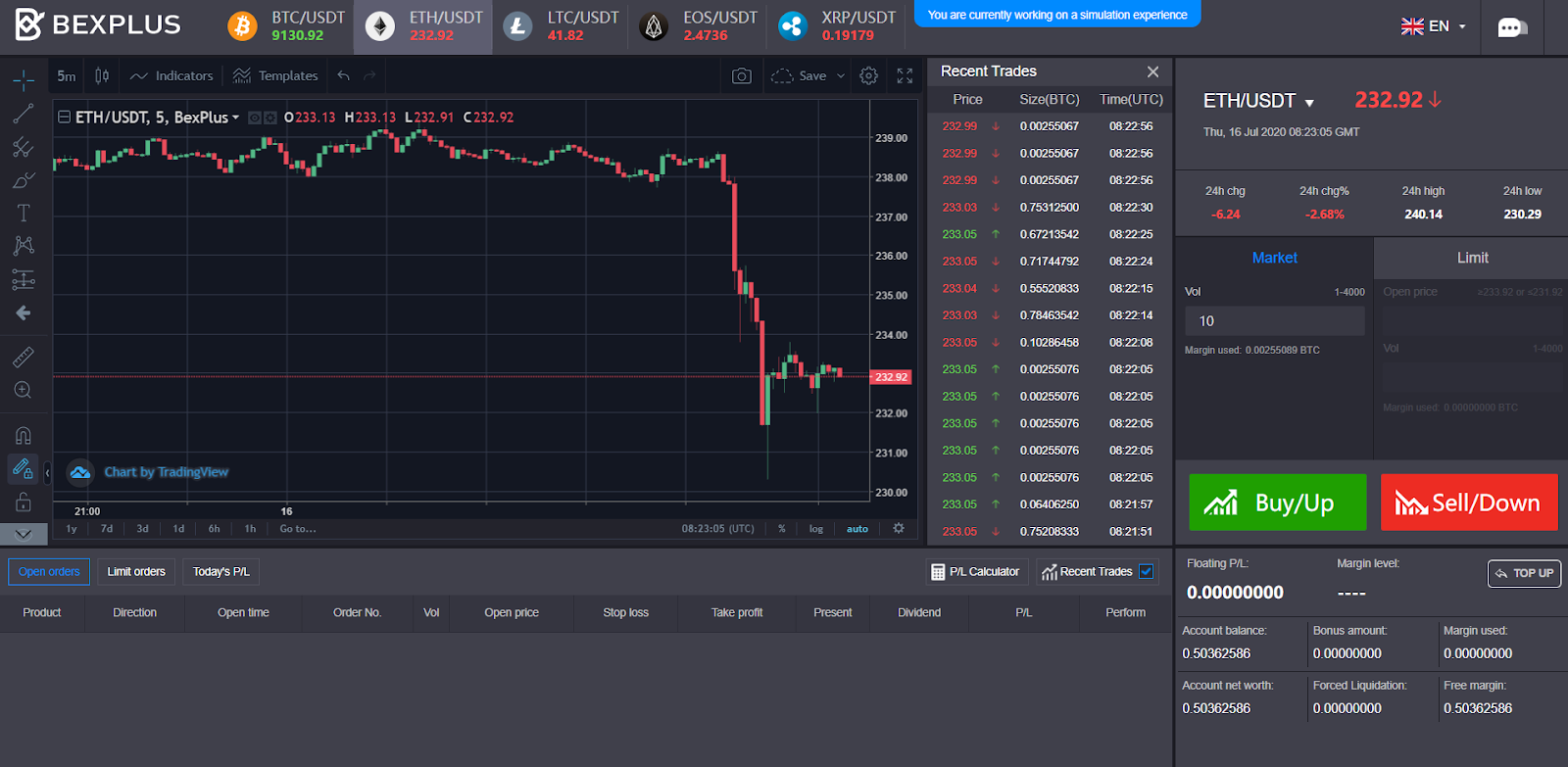The height and width of the screenshot is (767, 1568).
Task: Set chart range to 3d
Action: pyautogui.click(x=142, y=529)
